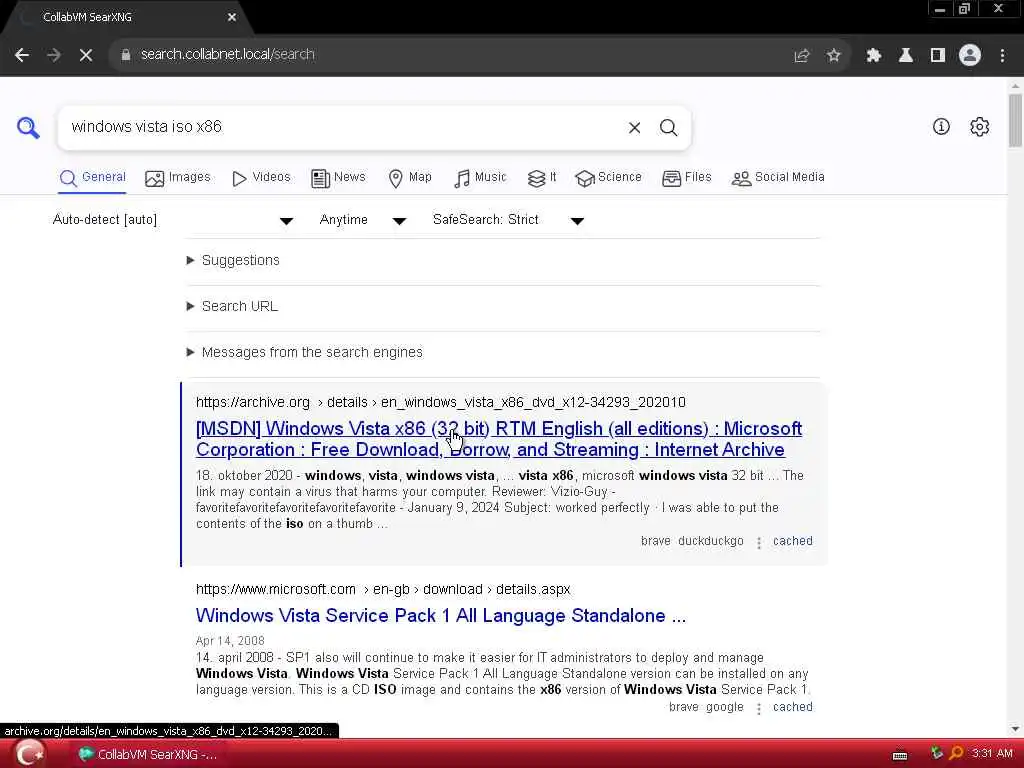Viewport: 1024px width, 768px height.
Task: Click the lock icon in address bar
Action: (126, 55)
